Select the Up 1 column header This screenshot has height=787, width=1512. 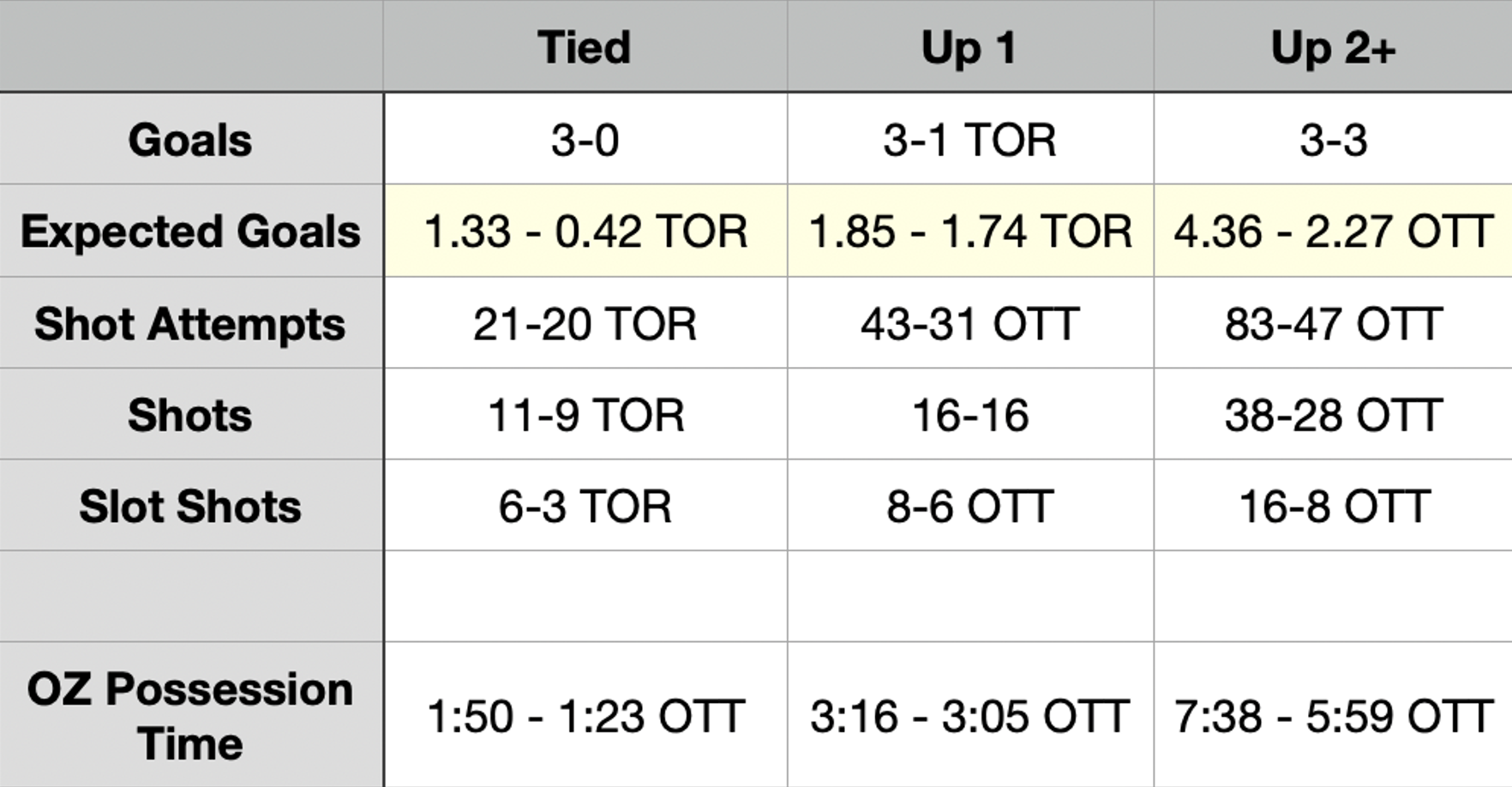coord(969,47)
